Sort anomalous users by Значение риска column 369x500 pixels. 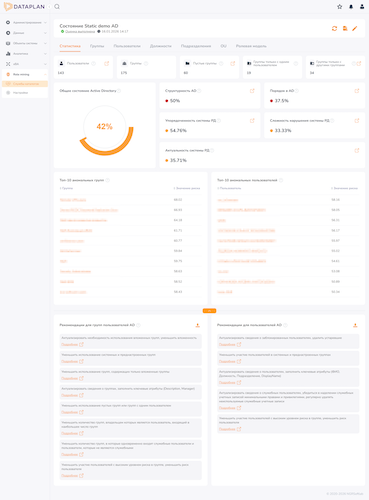coord(344,188)
